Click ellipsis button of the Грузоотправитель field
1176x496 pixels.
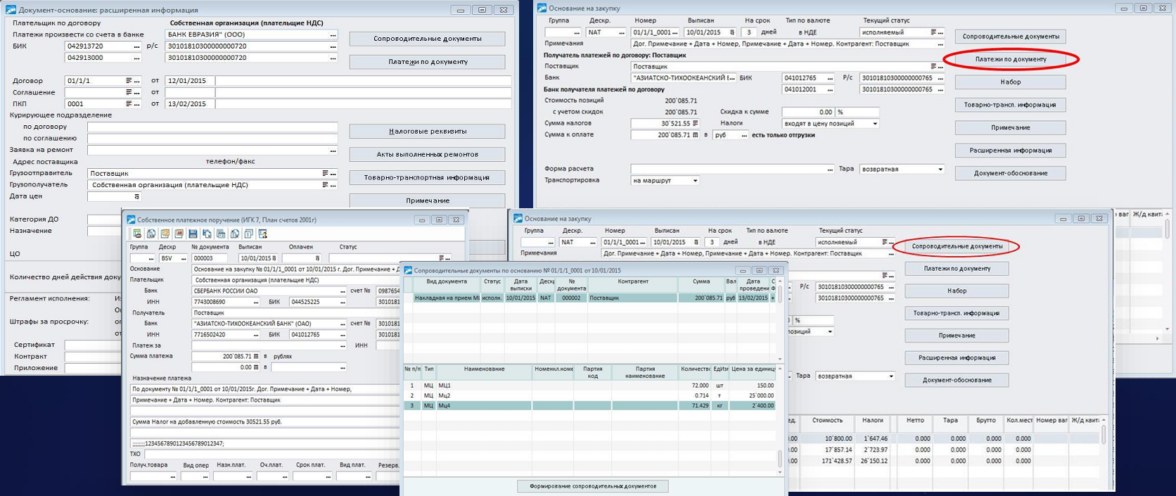click(x=334, y=173)
